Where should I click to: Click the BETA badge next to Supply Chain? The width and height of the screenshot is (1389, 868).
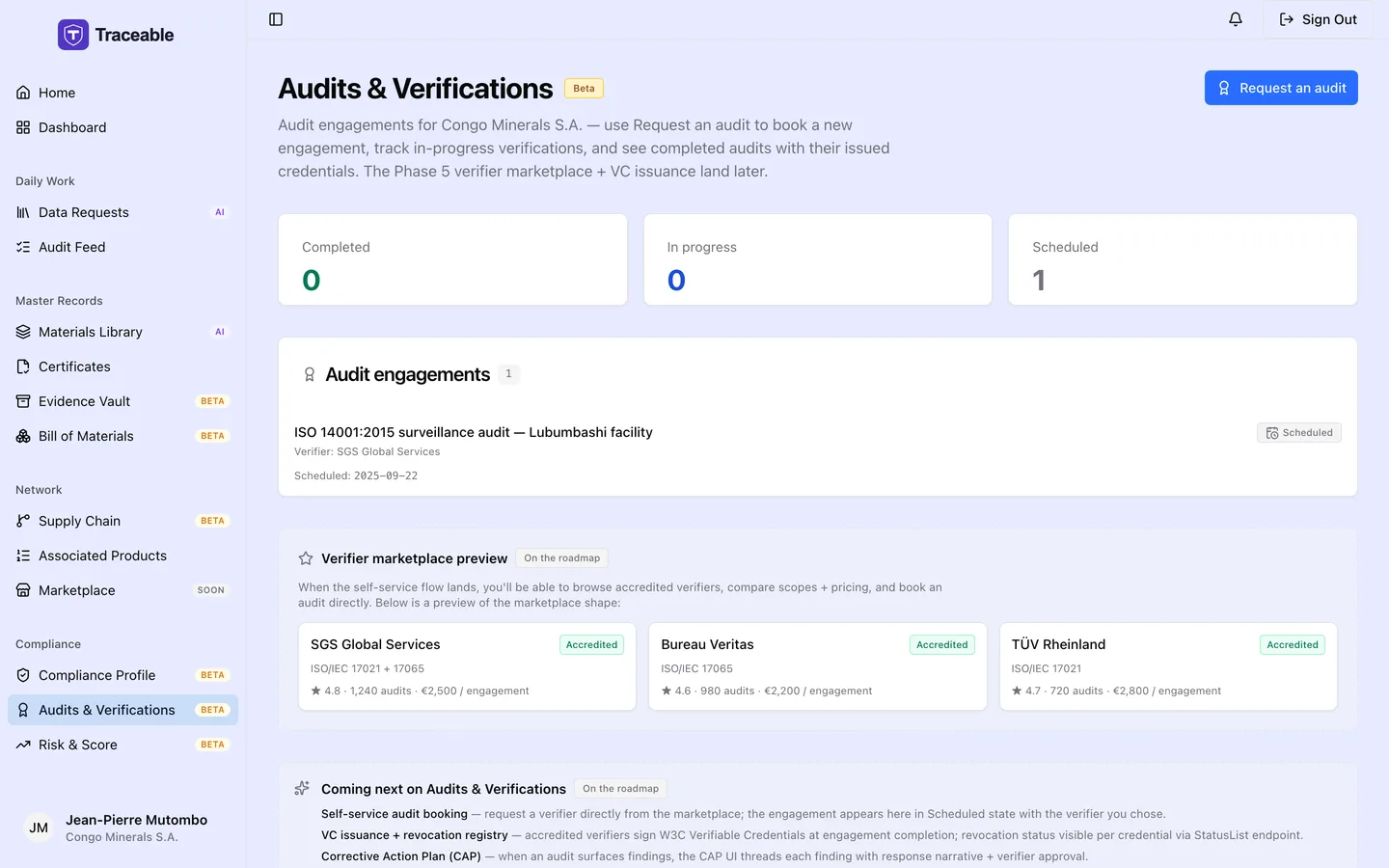click(x=212, y=521)
